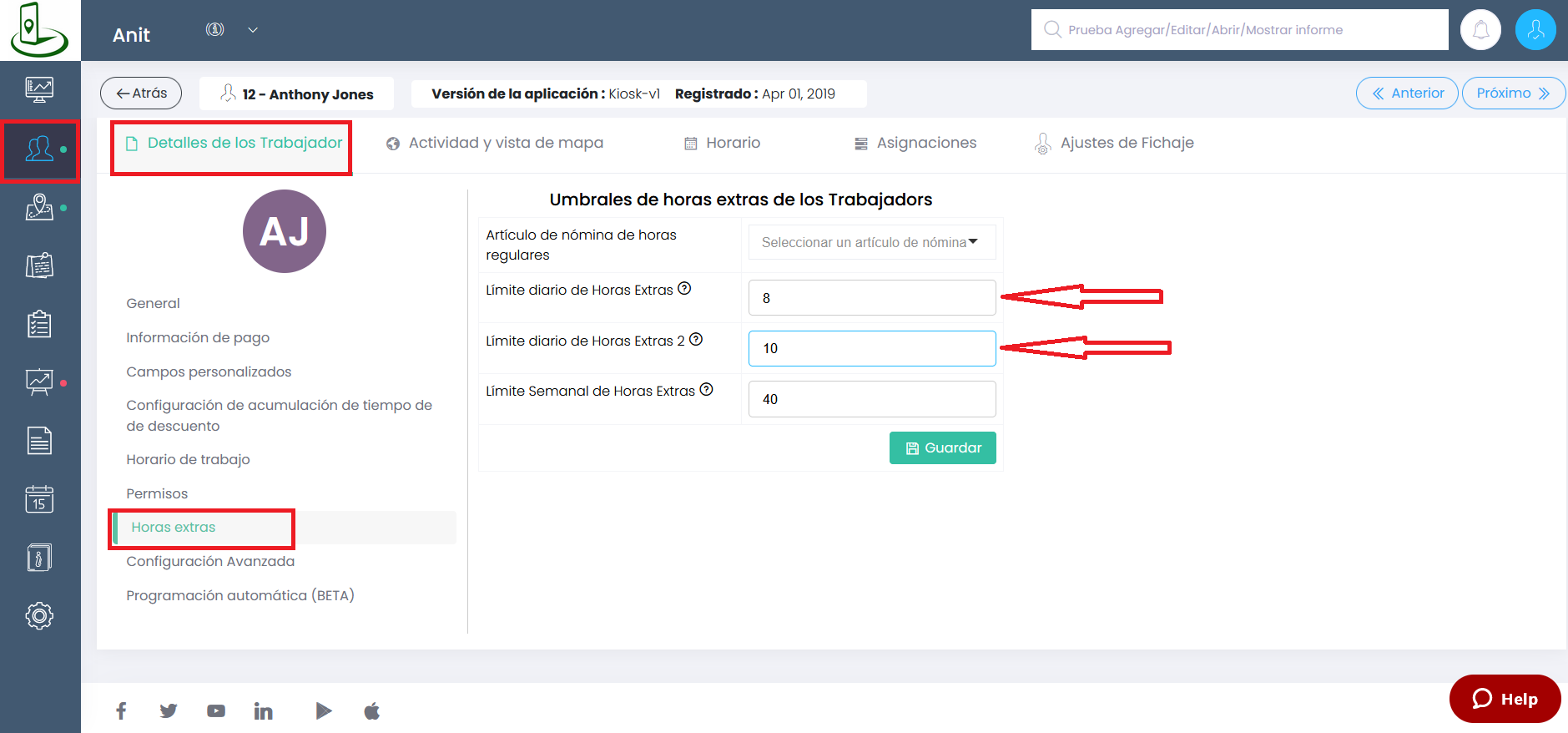
Task: Go back with the Atrás button
Action: [x=141, y=94]
